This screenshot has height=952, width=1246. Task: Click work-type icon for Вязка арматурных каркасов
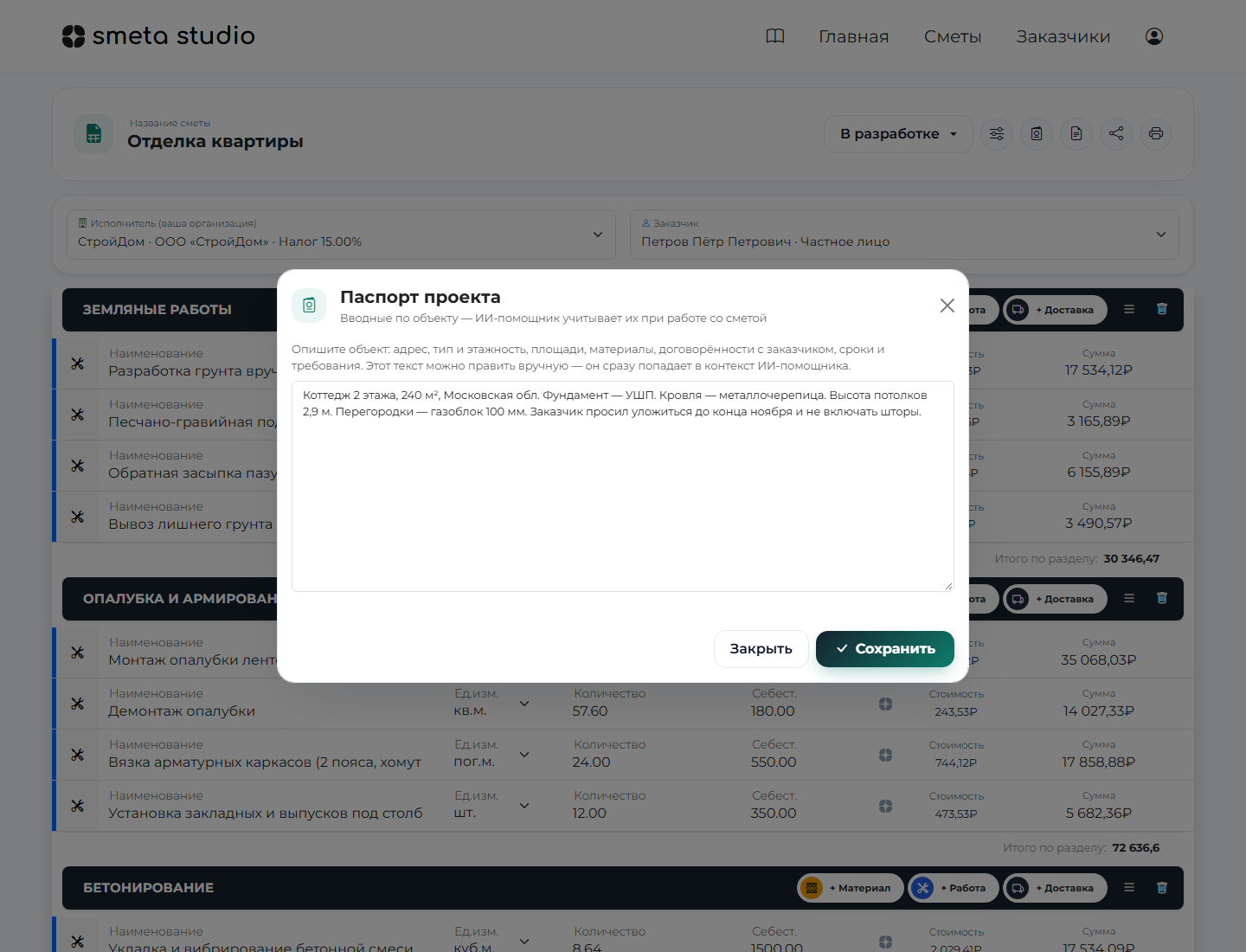point(78,755)
